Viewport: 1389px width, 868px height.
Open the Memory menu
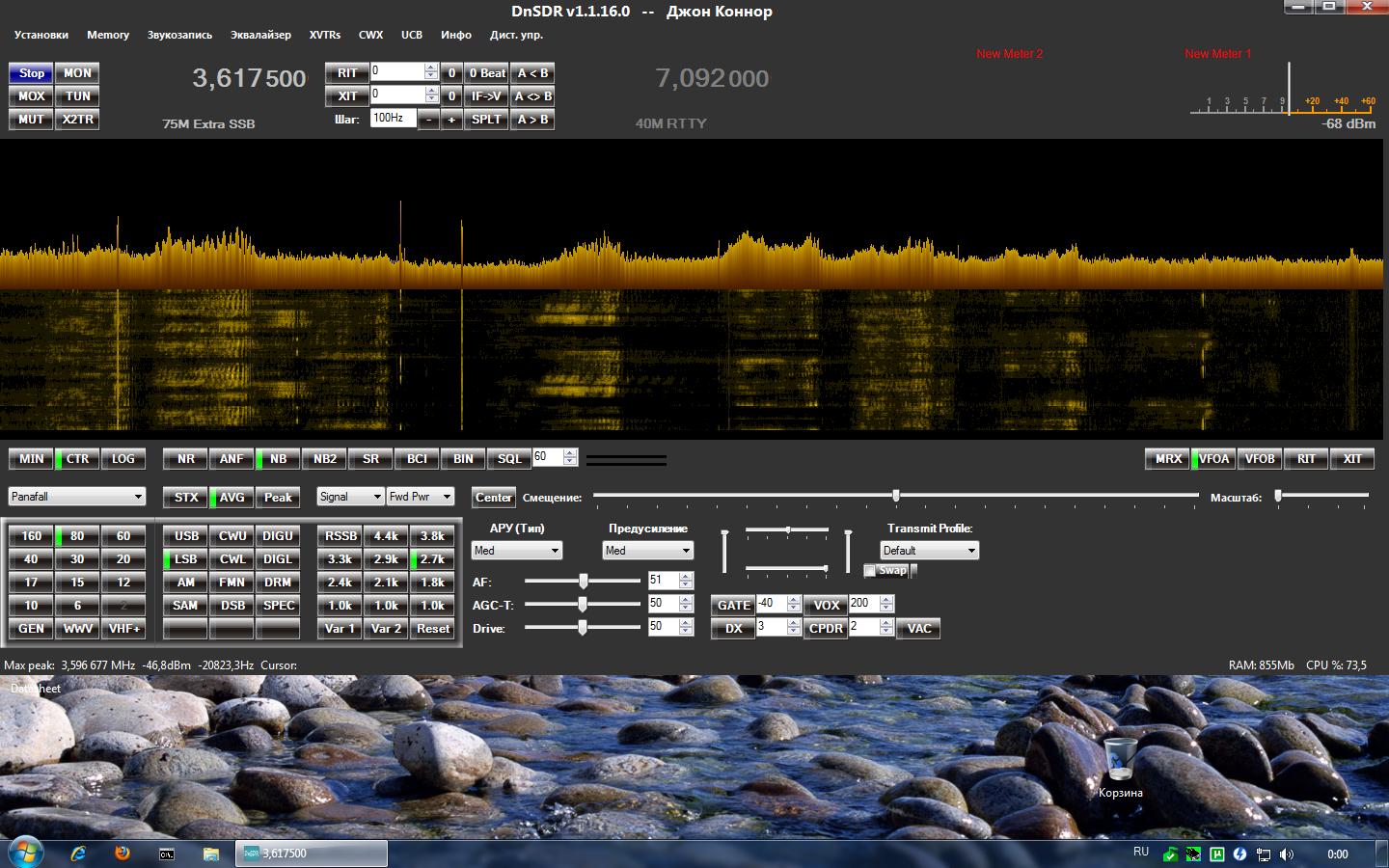click(108, 35)
